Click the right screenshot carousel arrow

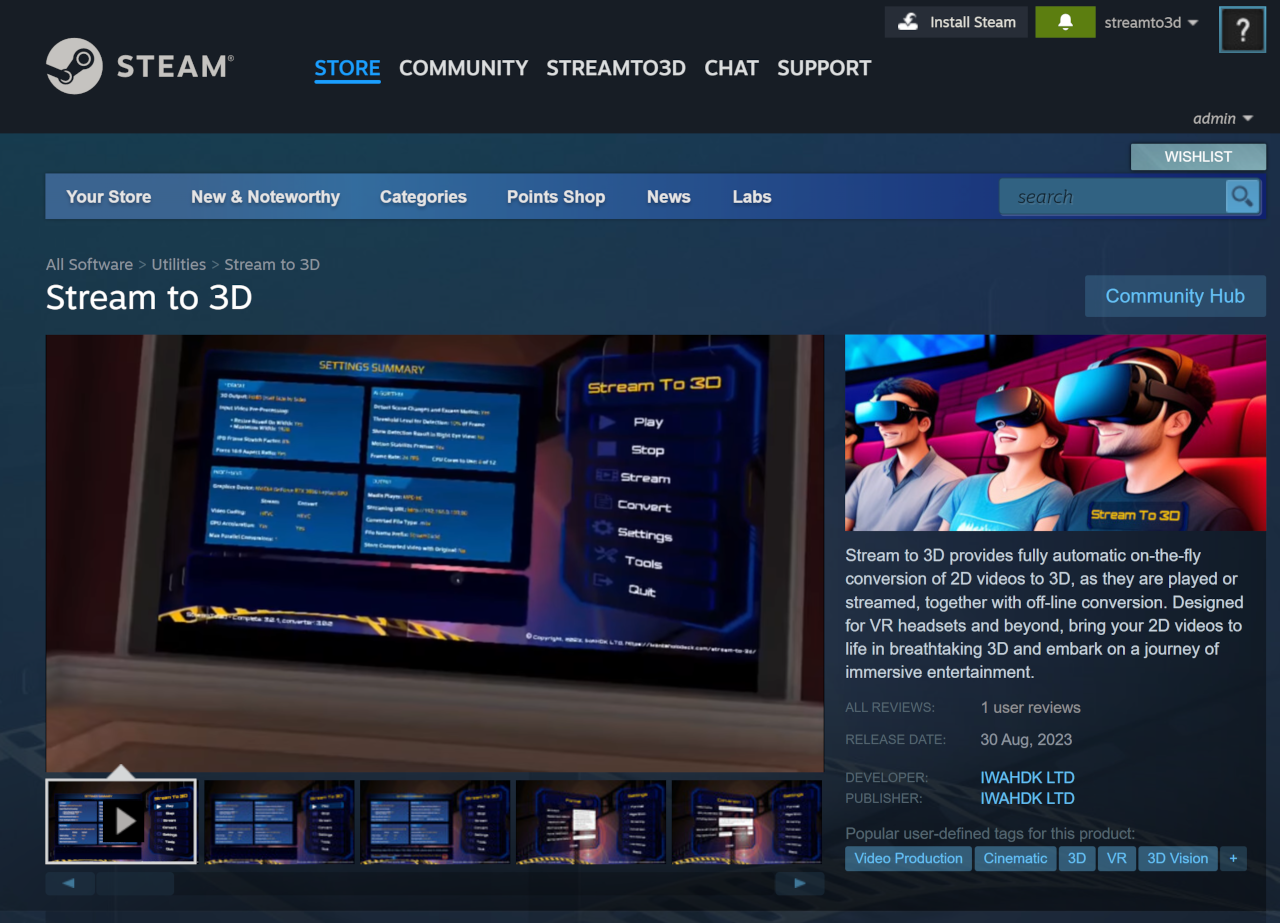797,883
